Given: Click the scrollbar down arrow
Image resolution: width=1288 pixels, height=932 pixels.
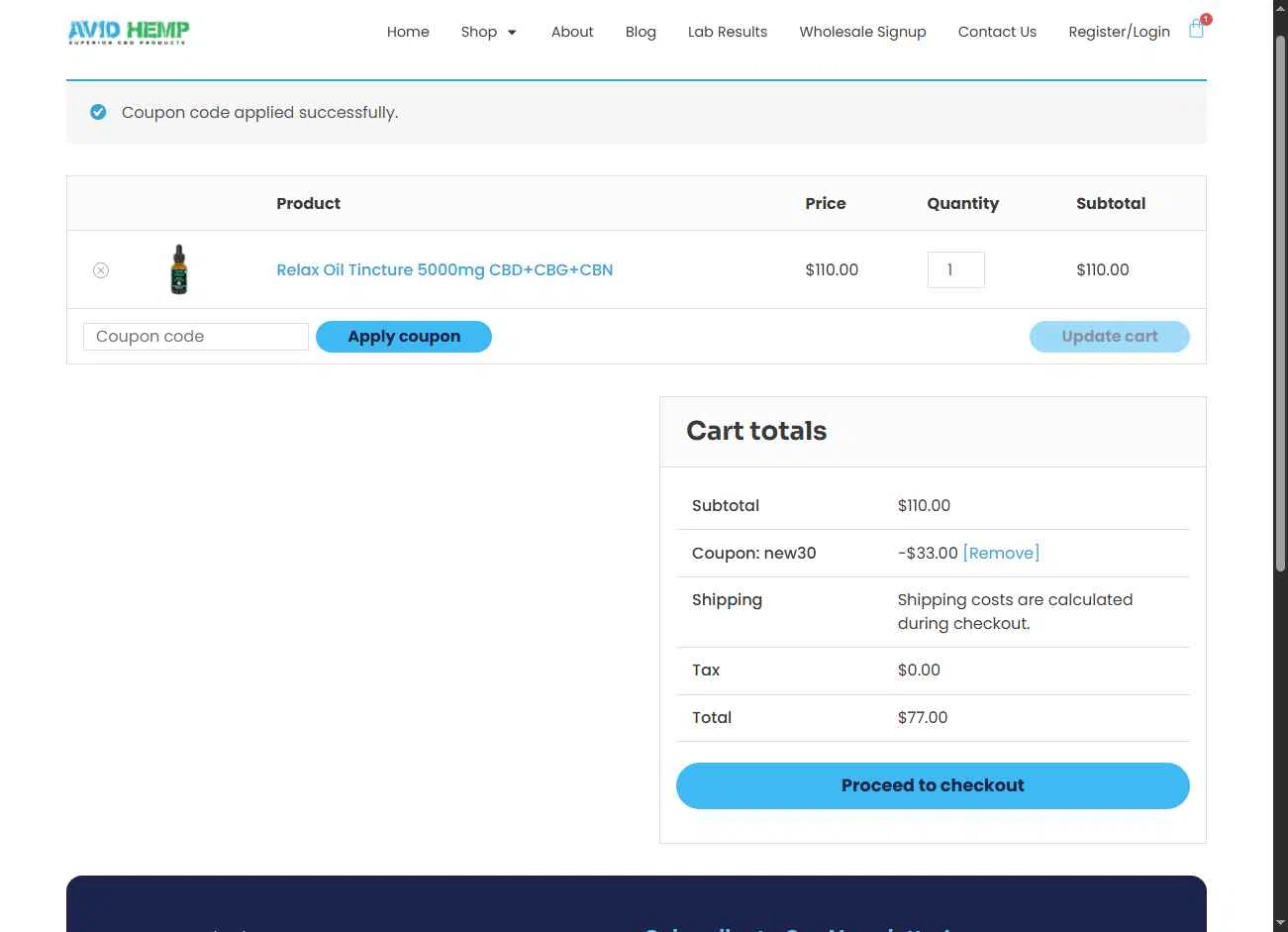Looking at the screenshot, I should 1280,923.
